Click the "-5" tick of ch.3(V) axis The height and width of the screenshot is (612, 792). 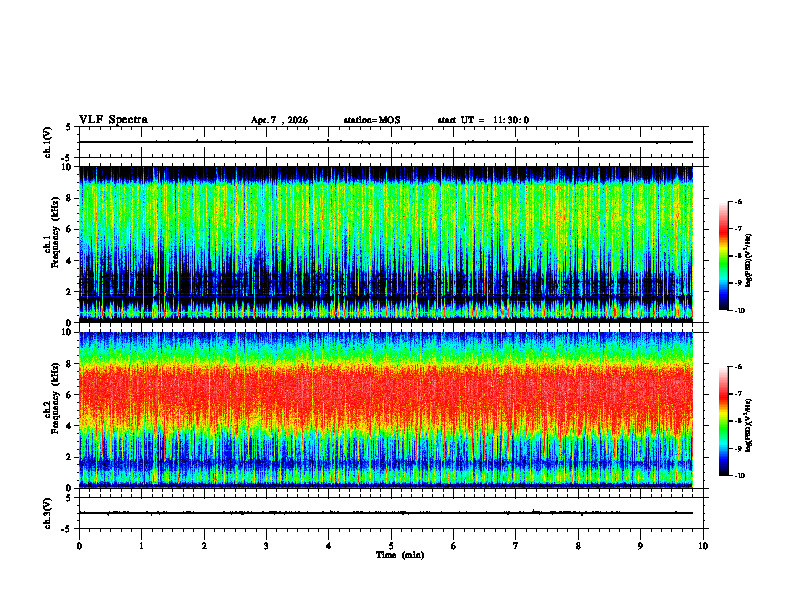coord(67,529)
